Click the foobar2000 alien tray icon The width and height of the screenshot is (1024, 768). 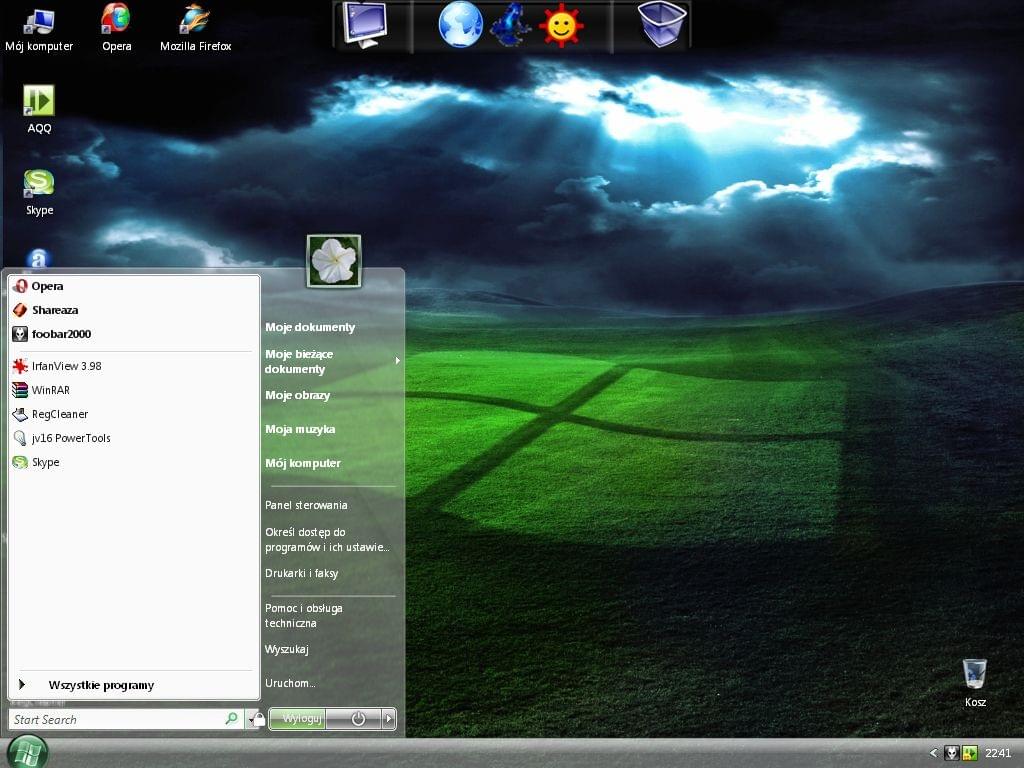(x=952, y=753)
